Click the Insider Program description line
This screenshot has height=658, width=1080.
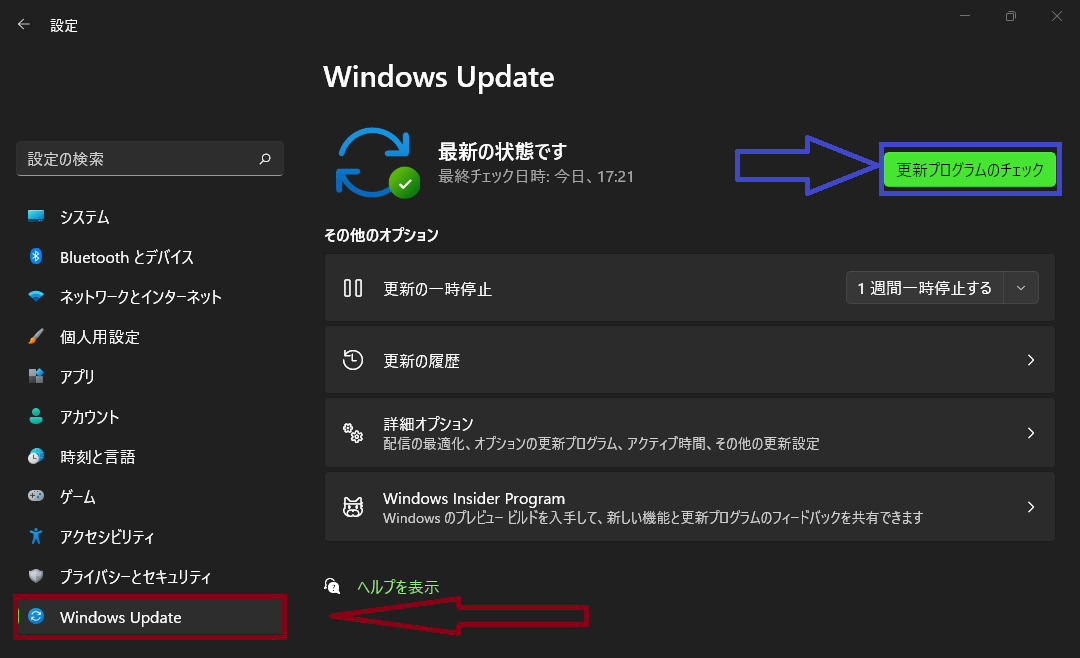point(653,517)
